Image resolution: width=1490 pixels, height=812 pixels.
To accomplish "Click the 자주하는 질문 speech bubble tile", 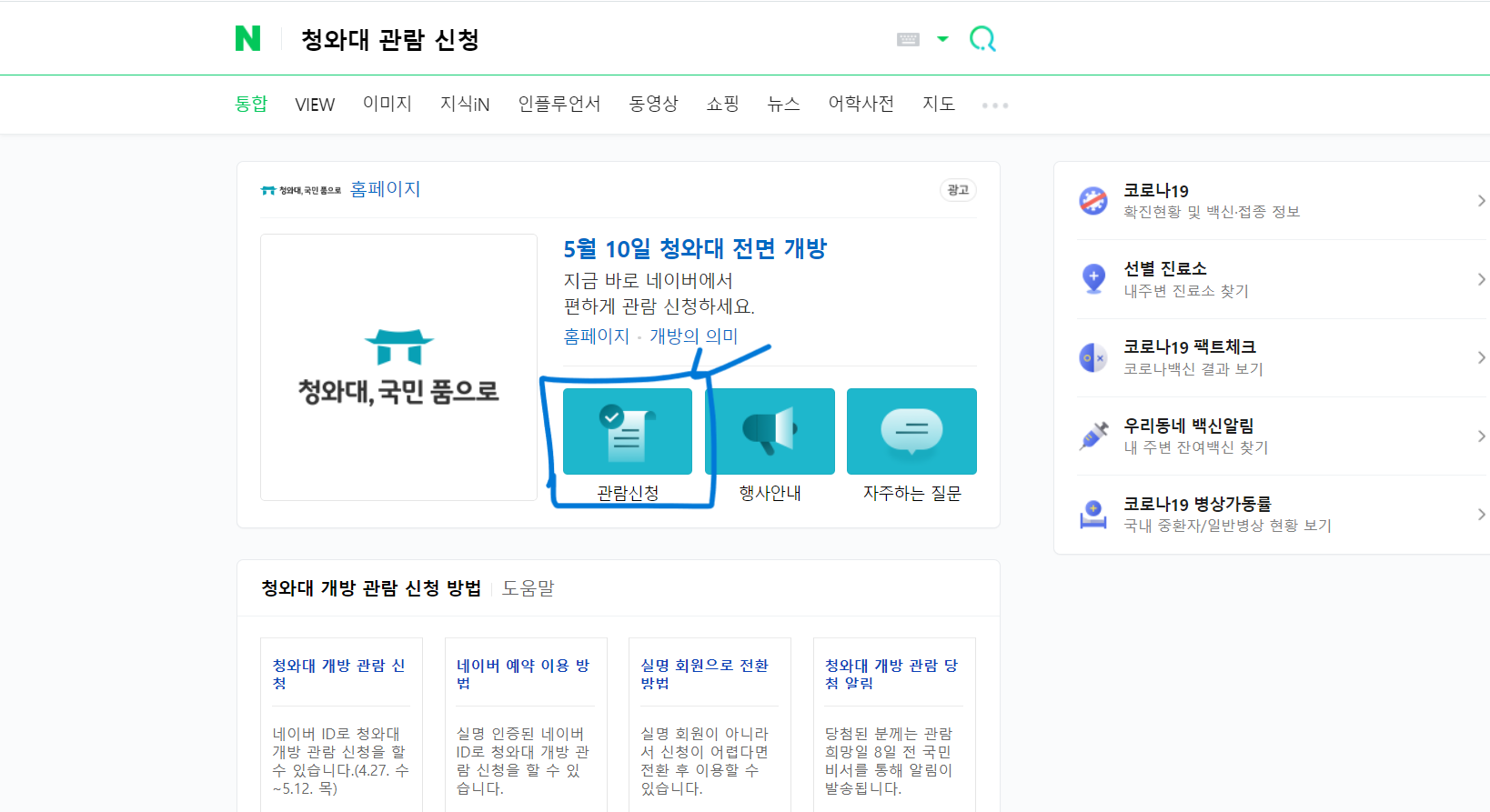I will 911,431.
